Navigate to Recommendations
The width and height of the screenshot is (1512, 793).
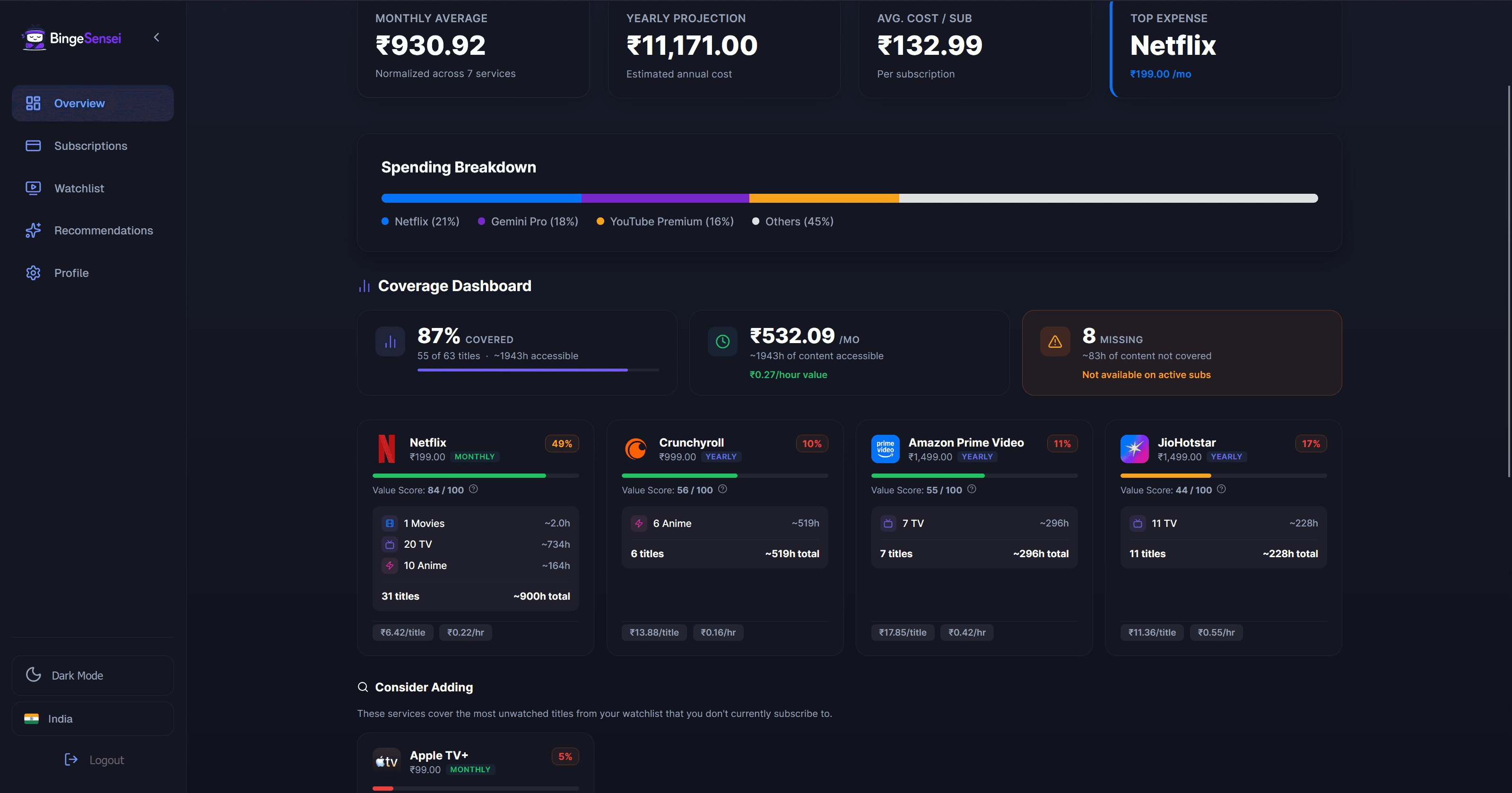pyautogui.click(x=93, y=231)
